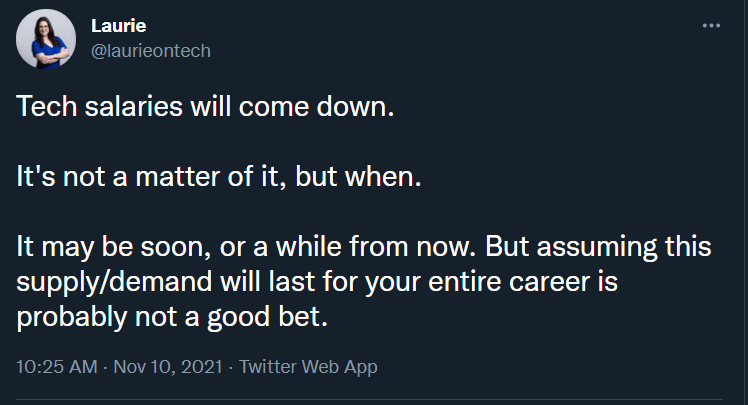Click the @laurieontech handle

(151, 51)
